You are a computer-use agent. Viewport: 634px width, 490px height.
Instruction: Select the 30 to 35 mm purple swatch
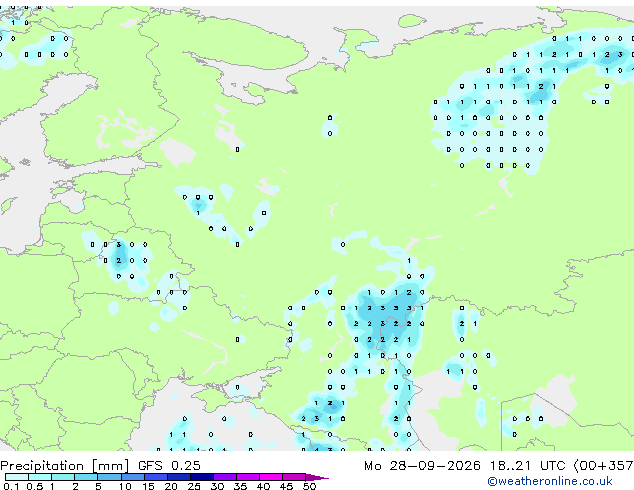(225, 477)
